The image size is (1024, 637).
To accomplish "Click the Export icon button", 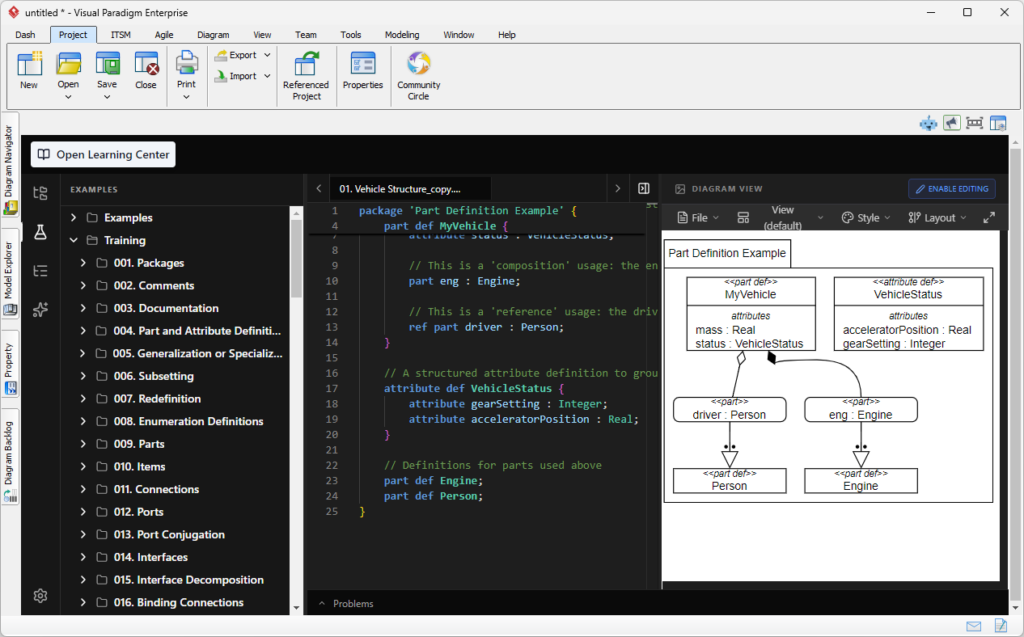I will pos(221,56).
